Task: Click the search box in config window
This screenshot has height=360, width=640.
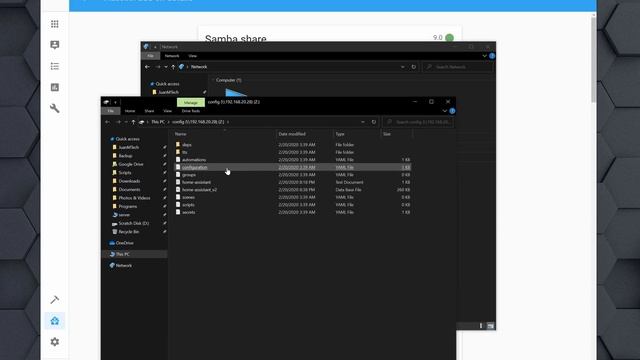Action: pyautogui.click(x=418, y=122)
